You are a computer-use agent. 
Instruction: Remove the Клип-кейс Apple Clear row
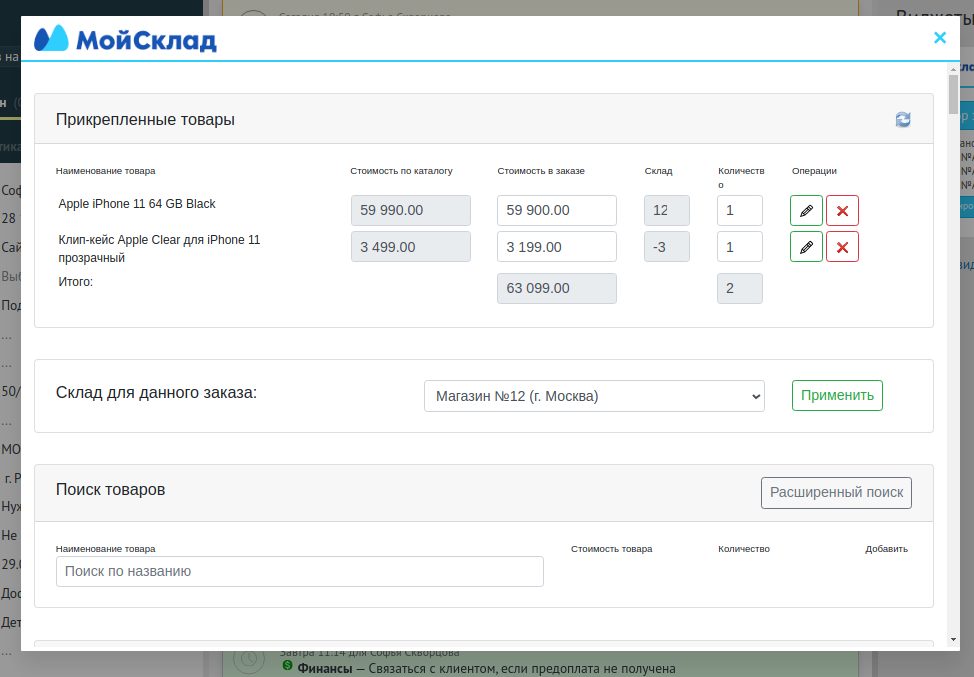coord(842,247)
